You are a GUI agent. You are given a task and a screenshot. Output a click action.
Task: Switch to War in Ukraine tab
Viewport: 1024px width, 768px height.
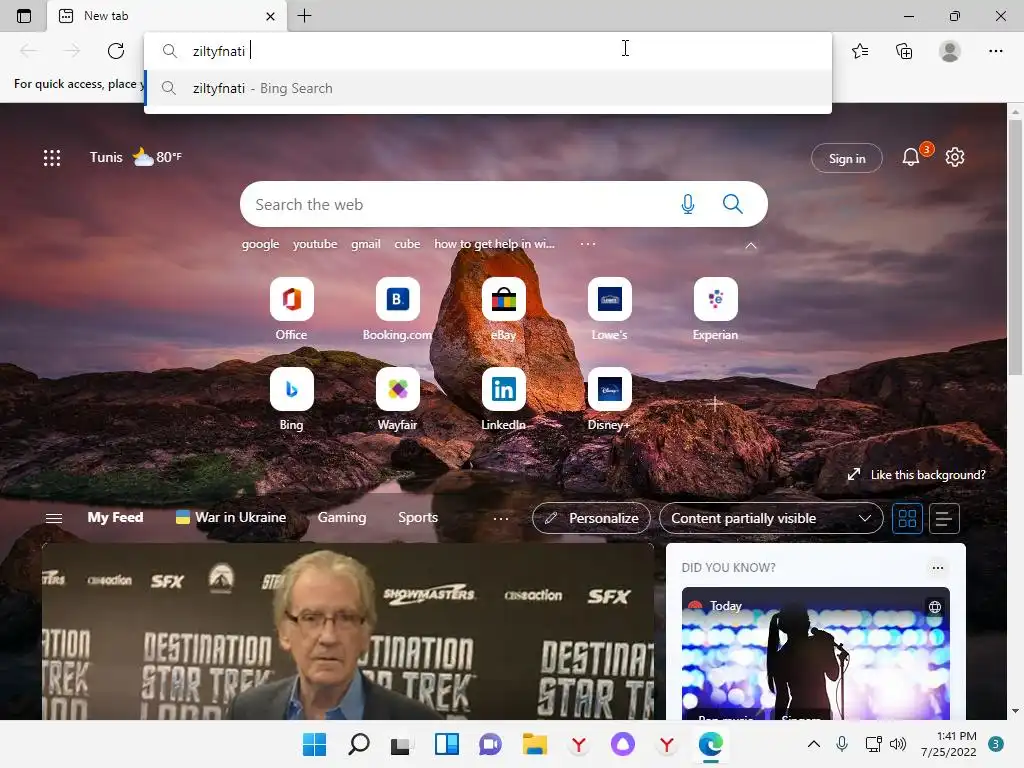(x=231, y=517)
